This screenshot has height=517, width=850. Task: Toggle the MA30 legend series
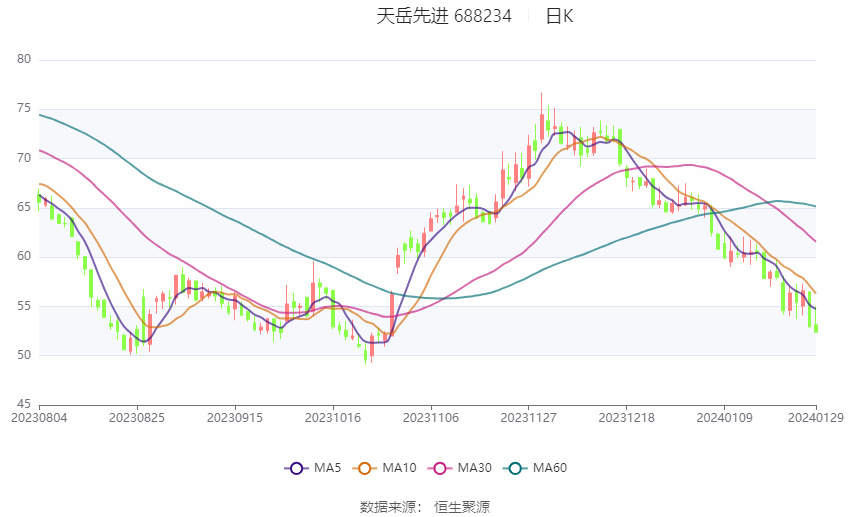(460, 468)
